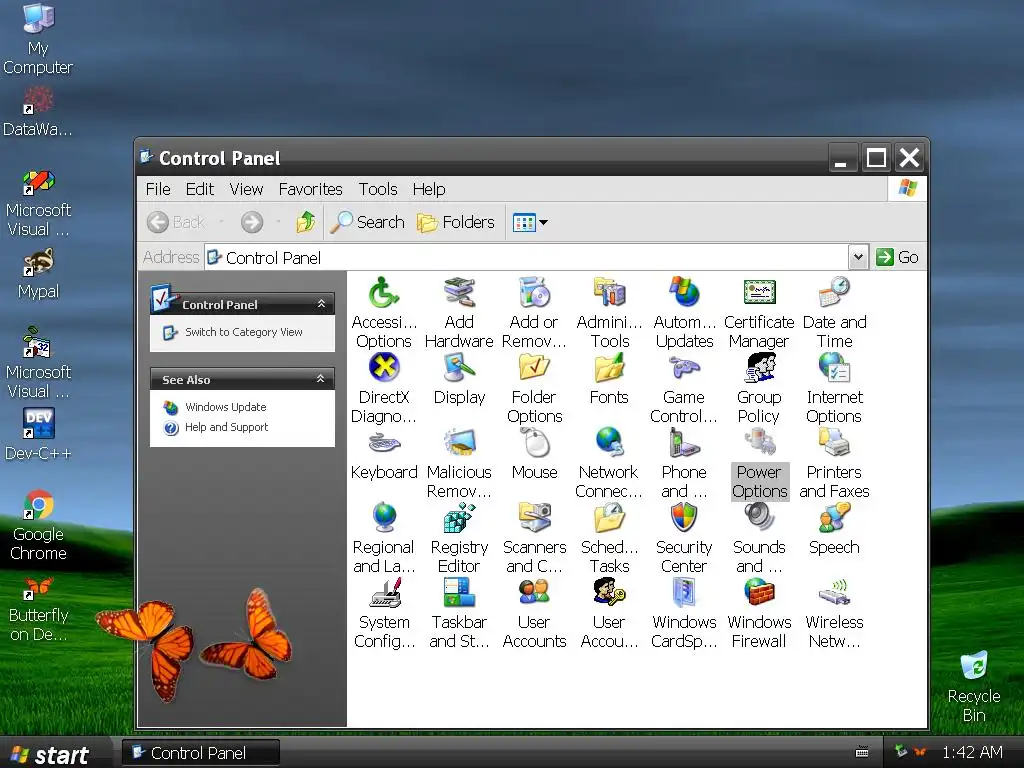This screenshot has width=1024, height=768.
Task: Select Google Chrome desktop shortcut
Action: click(x=38, y=526)
